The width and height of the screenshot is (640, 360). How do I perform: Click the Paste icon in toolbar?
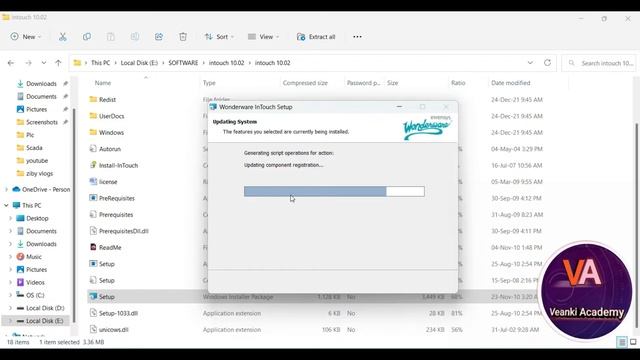(x=111, y=37)
